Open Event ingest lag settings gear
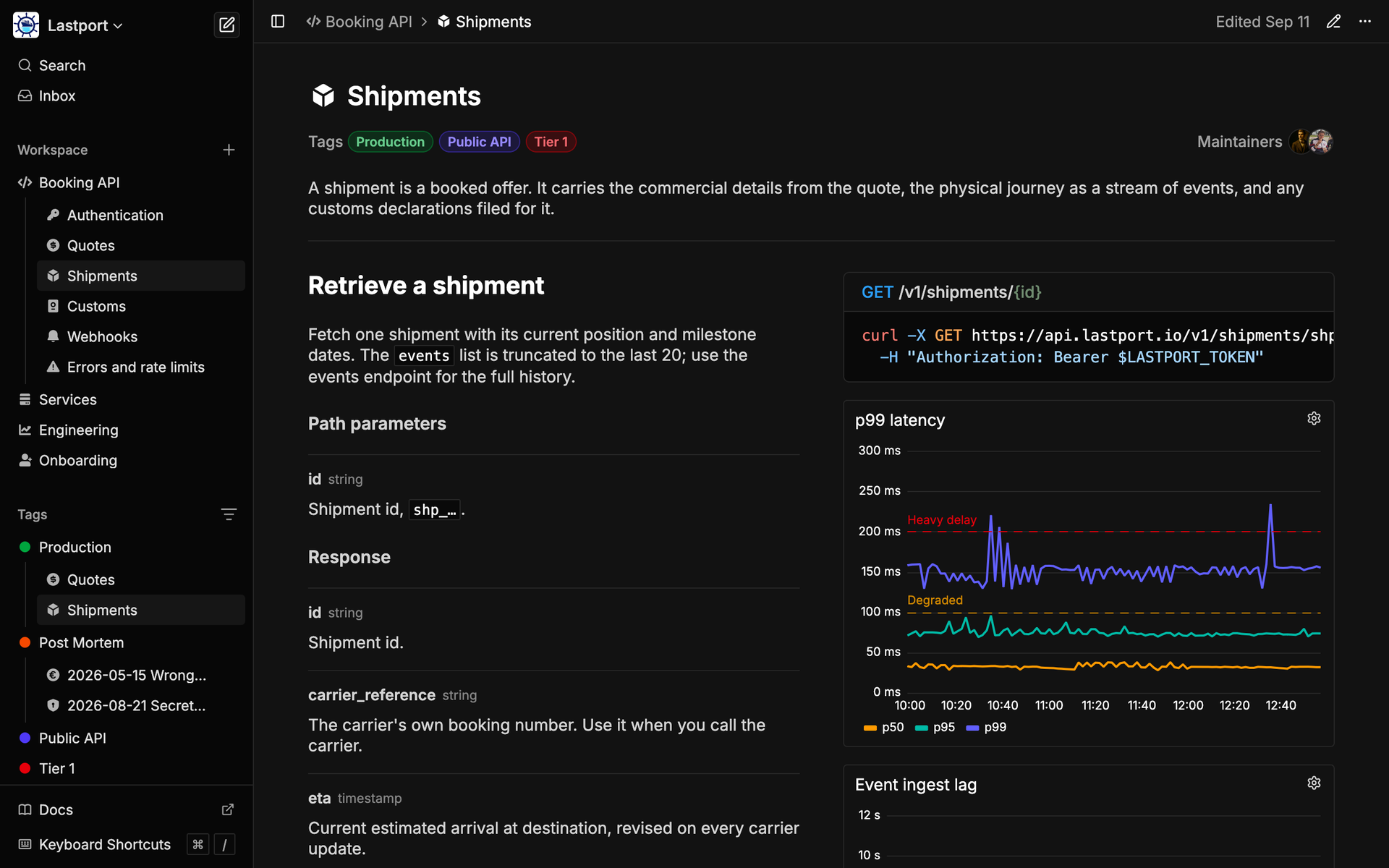The height and width of the screenshot is (868, 1389). pyautogui.click(x=1314, y=783)
